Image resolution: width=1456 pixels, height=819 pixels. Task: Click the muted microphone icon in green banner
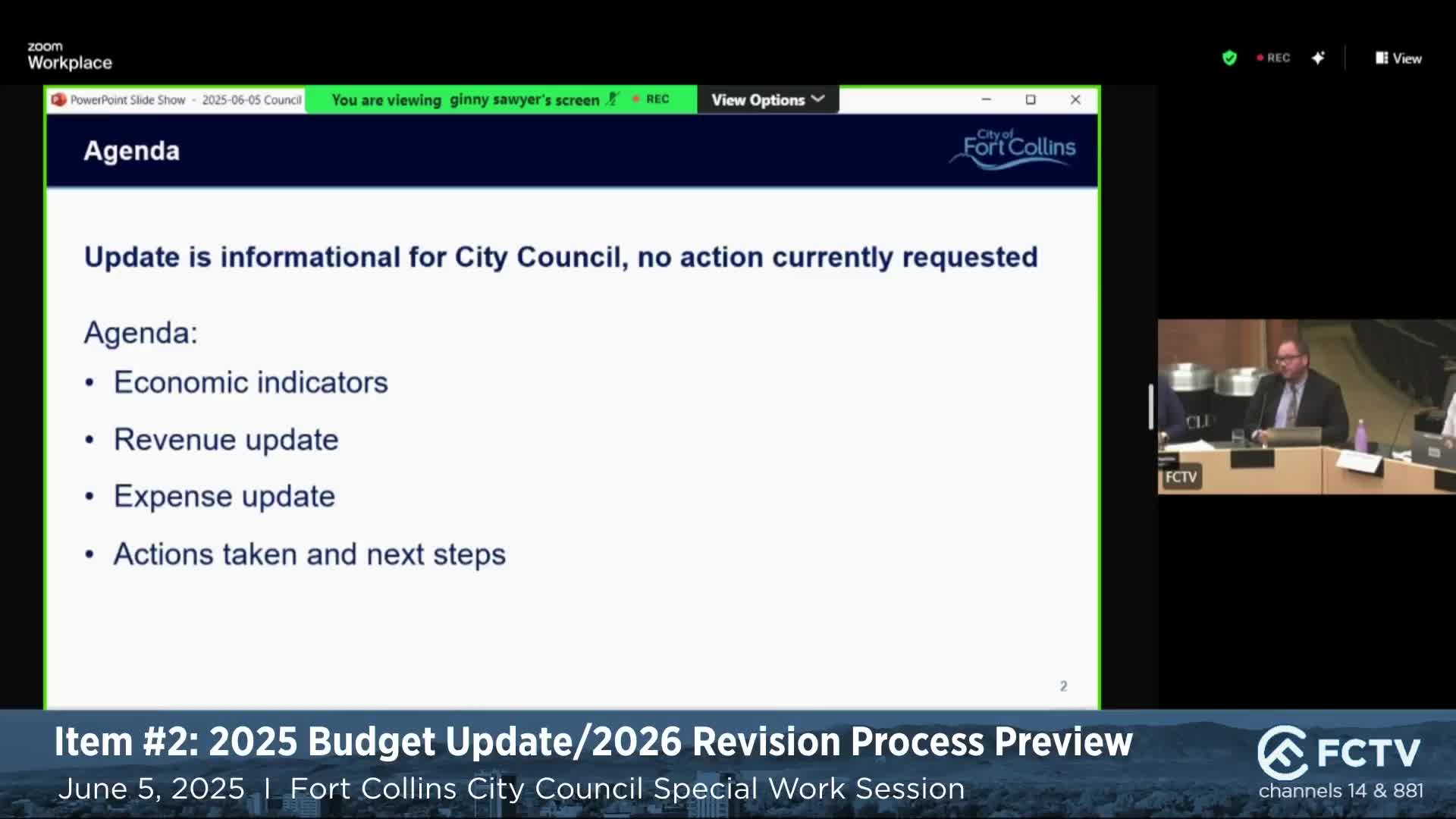point(611,99)
